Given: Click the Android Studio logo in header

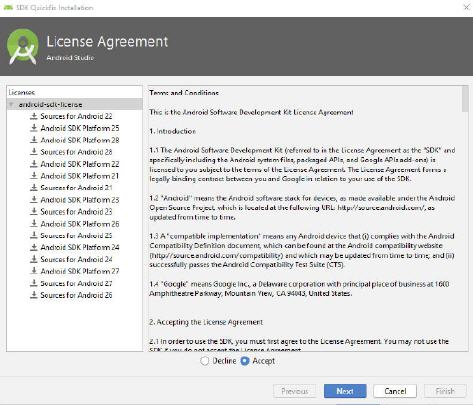Looking at the screenshot, I should point(22,46).
